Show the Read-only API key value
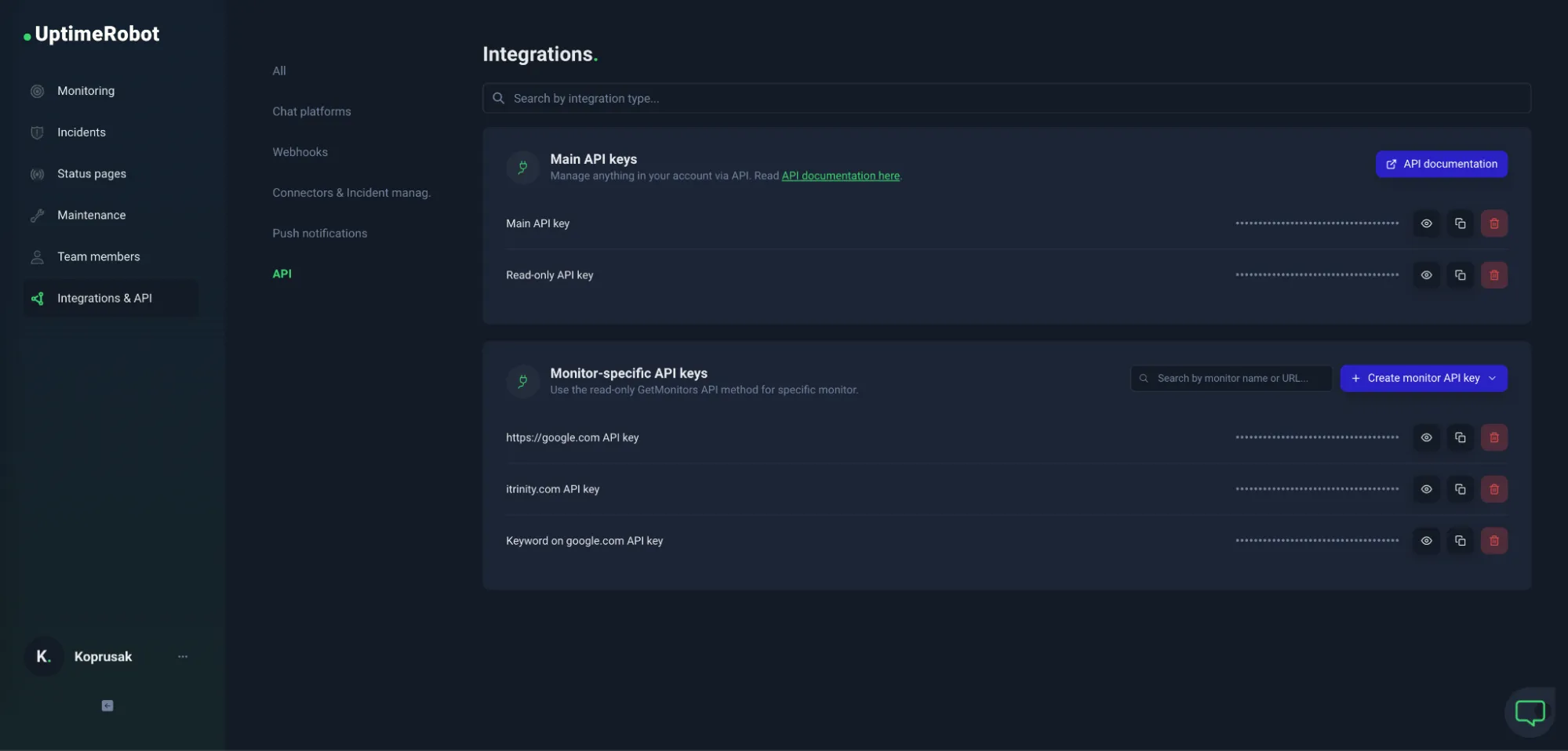This screenshot has width=1568, height=751. [x=1426, y=275]
